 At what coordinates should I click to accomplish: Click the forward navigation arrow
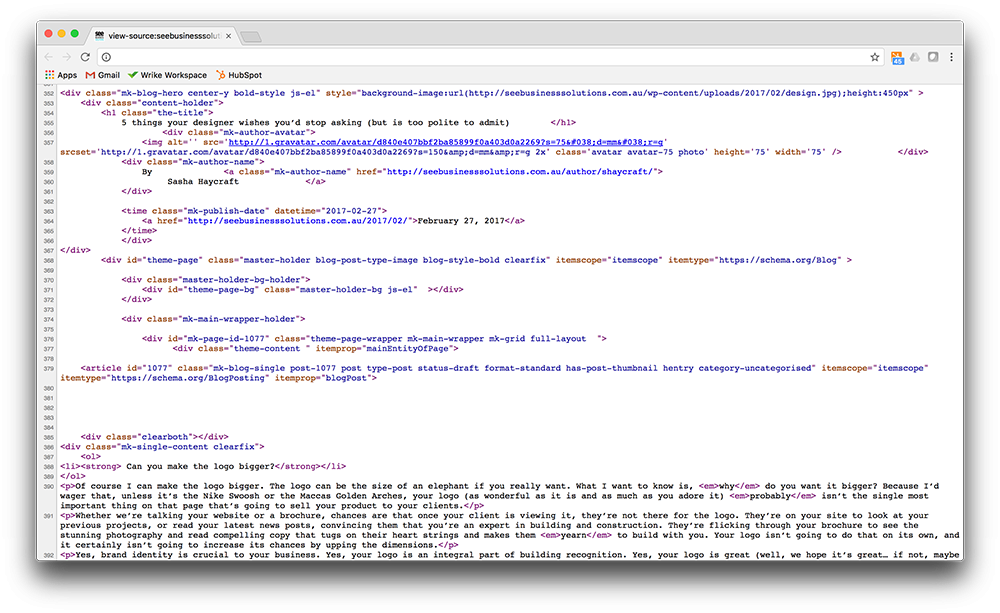66,57
